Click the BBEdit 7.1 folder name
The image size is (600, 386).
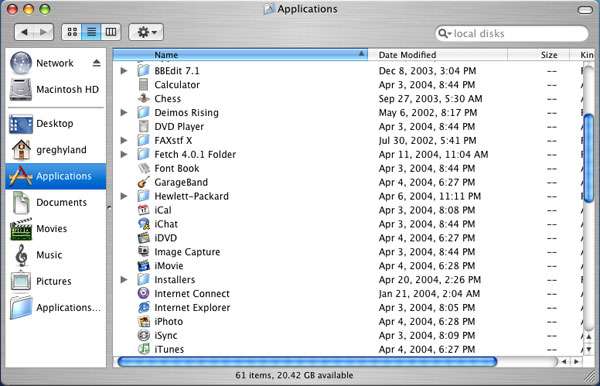177,71
